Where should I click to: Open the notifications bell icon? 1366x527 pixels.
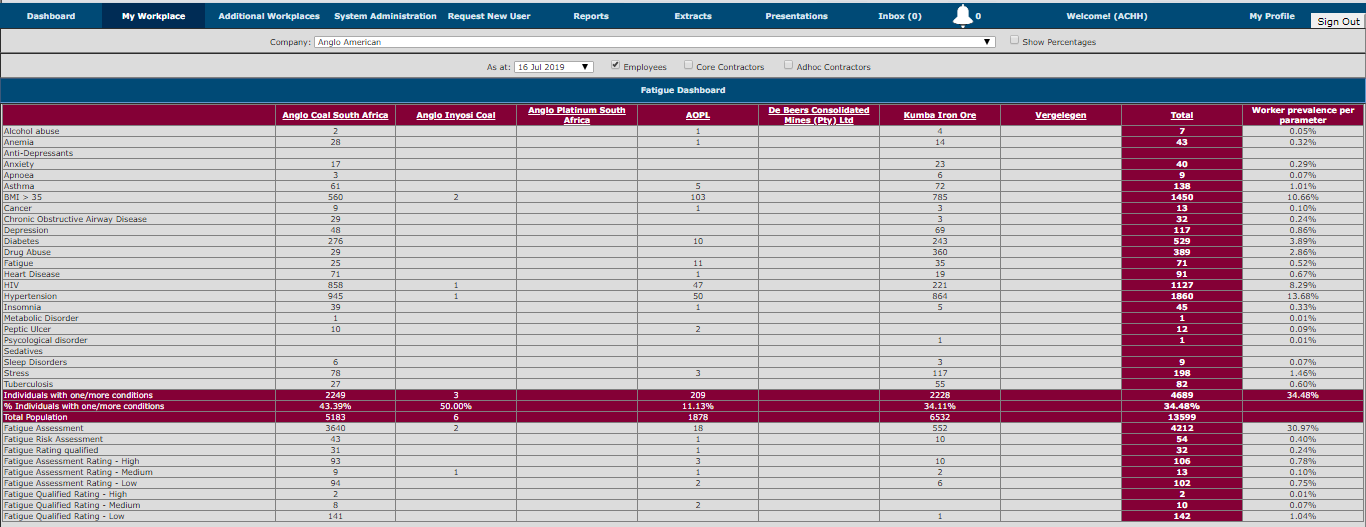click(962, 15)
